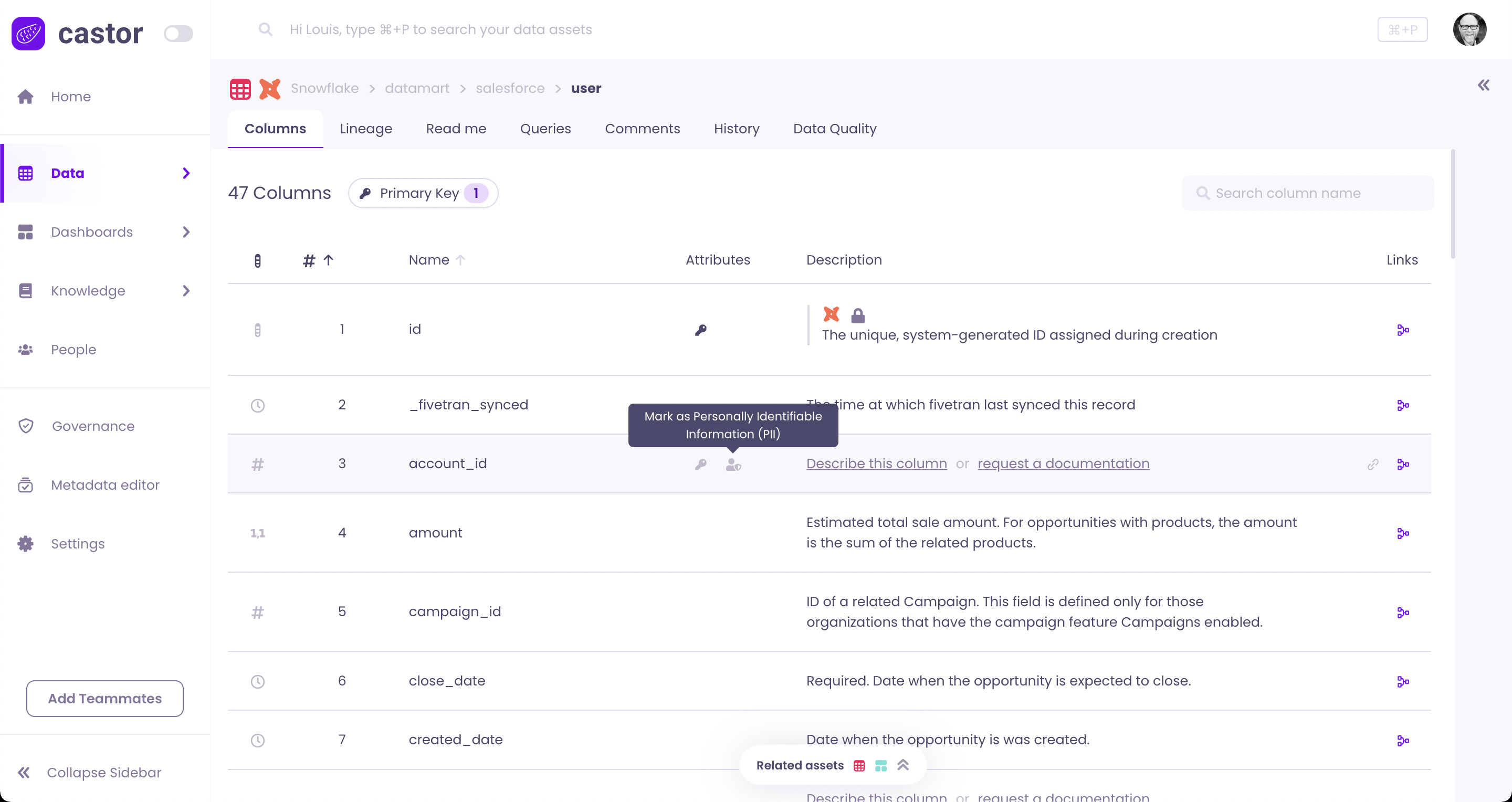Click the vertical scrollbar of columns list

[x=1453, y=205]
